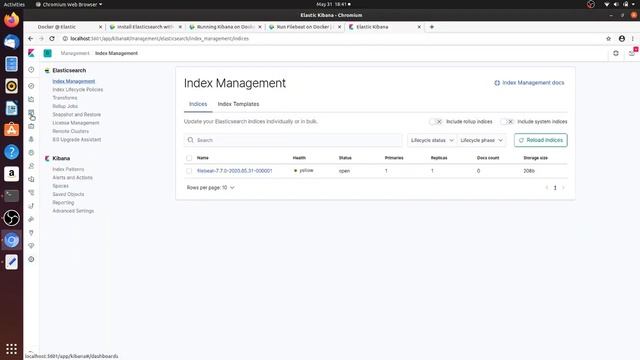Viewport: 640px width, 360px height.
Task: Sort table by Health column header
Action: 299,158
